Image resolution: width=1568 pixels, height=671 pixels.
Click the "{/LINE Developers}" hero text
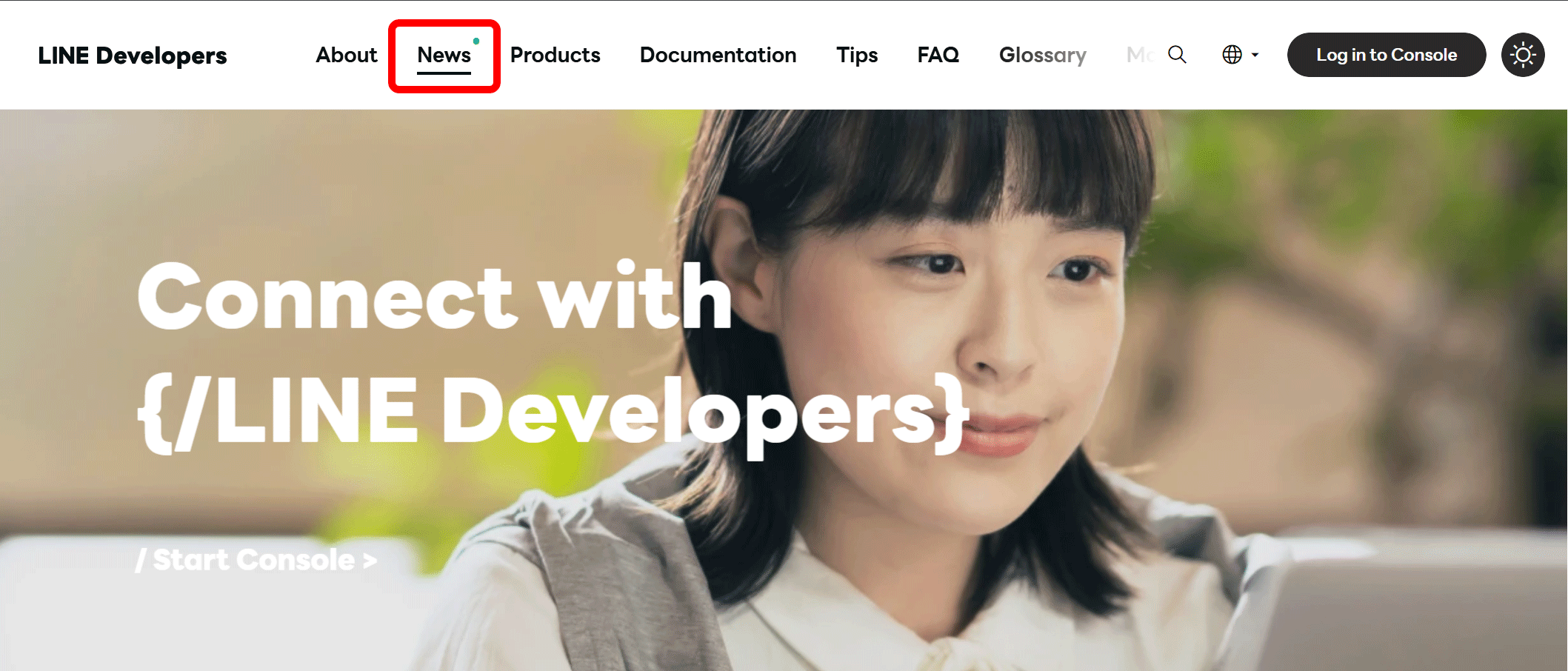(553, 412)
